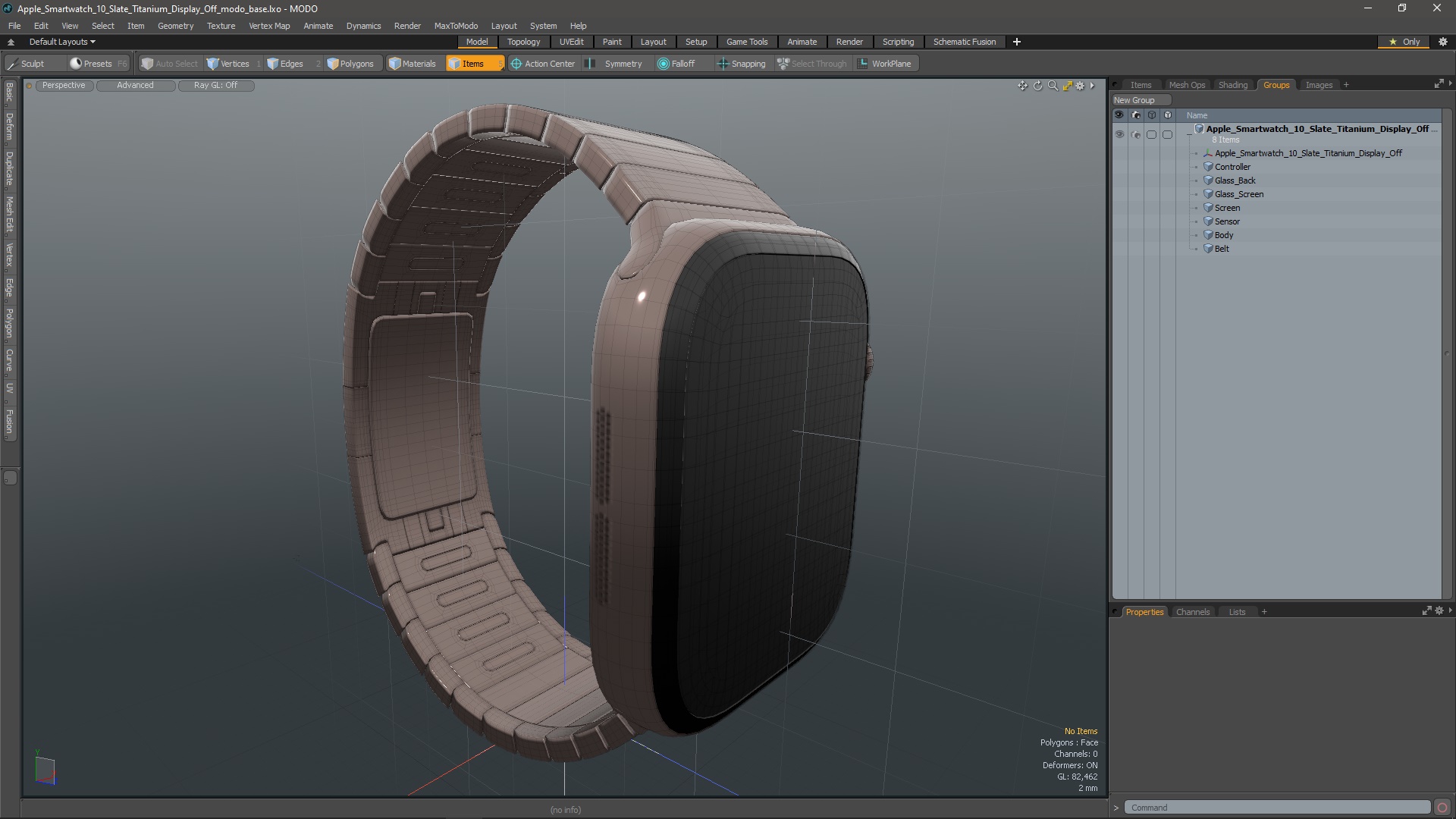Click the viewport zoom magnifier icon
This screenshot has height=819, width=1456.
pos(1053,86)
